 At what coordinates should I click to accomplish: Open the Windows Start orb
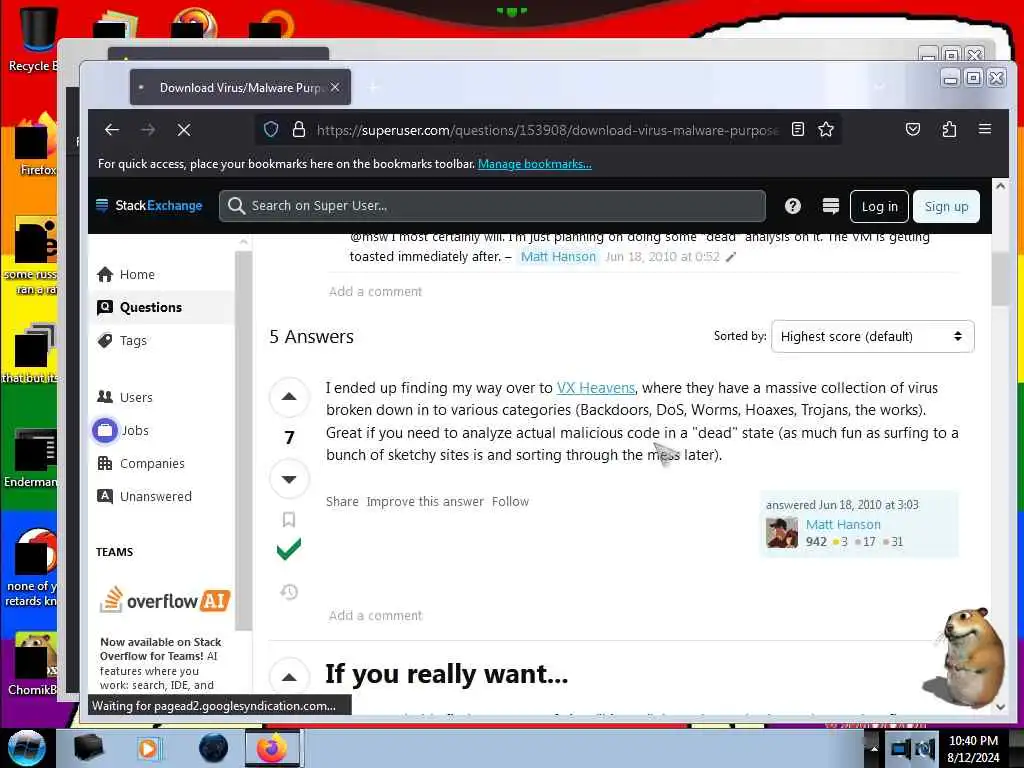[x=27, y=748]
